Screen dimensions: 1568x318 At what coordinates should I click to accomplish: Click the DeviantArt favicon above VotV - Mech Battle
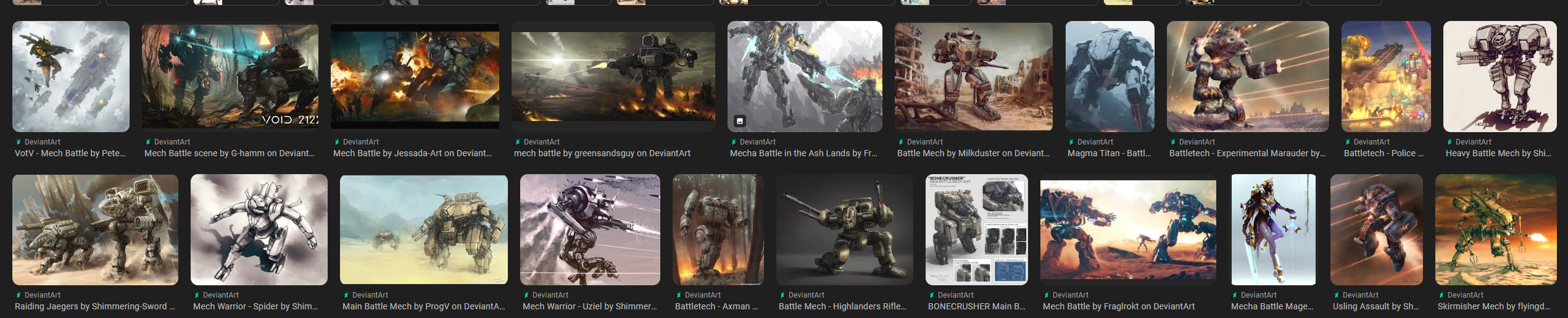pos(19,142)
